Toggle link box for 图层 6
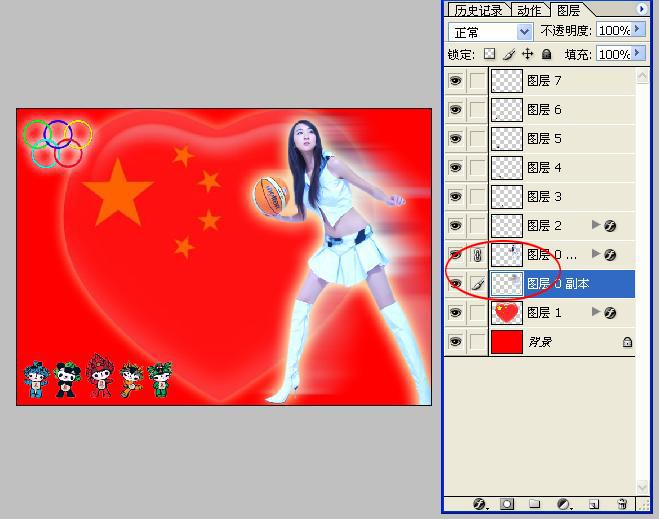659x519 pixels. (x=477, y=110)
